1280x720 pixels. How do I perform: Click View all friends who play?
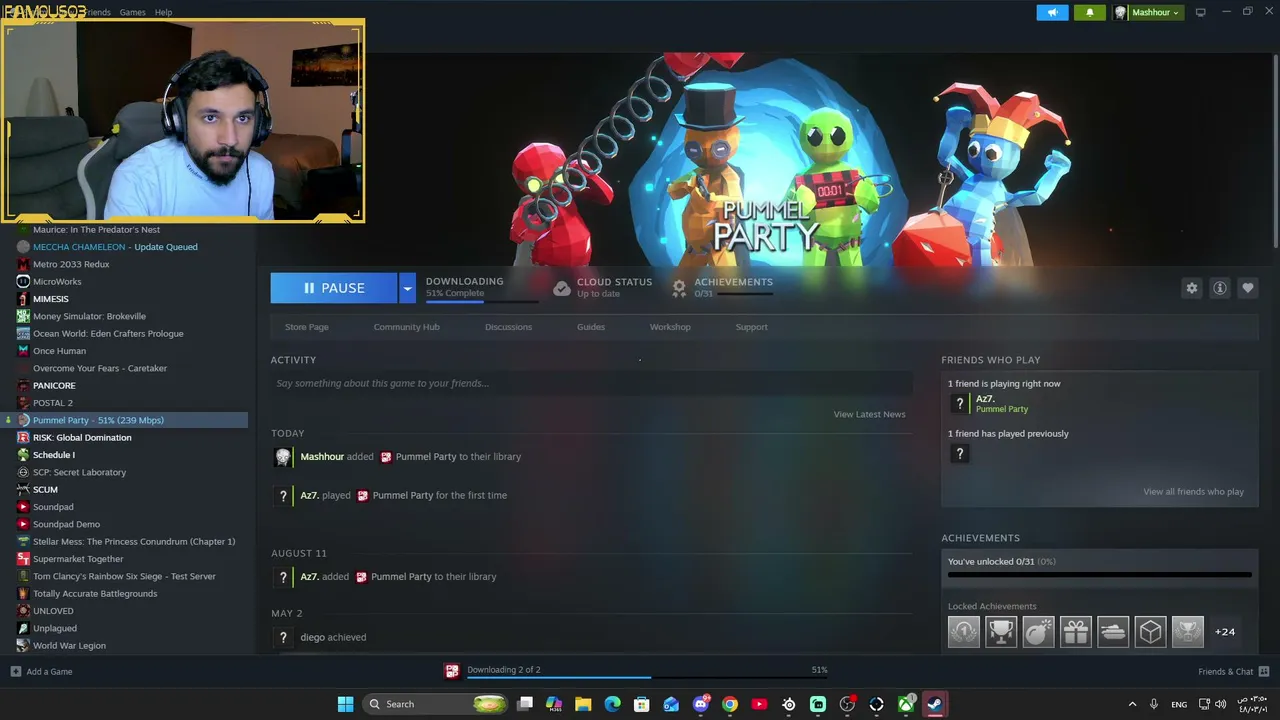[1193, 492]
